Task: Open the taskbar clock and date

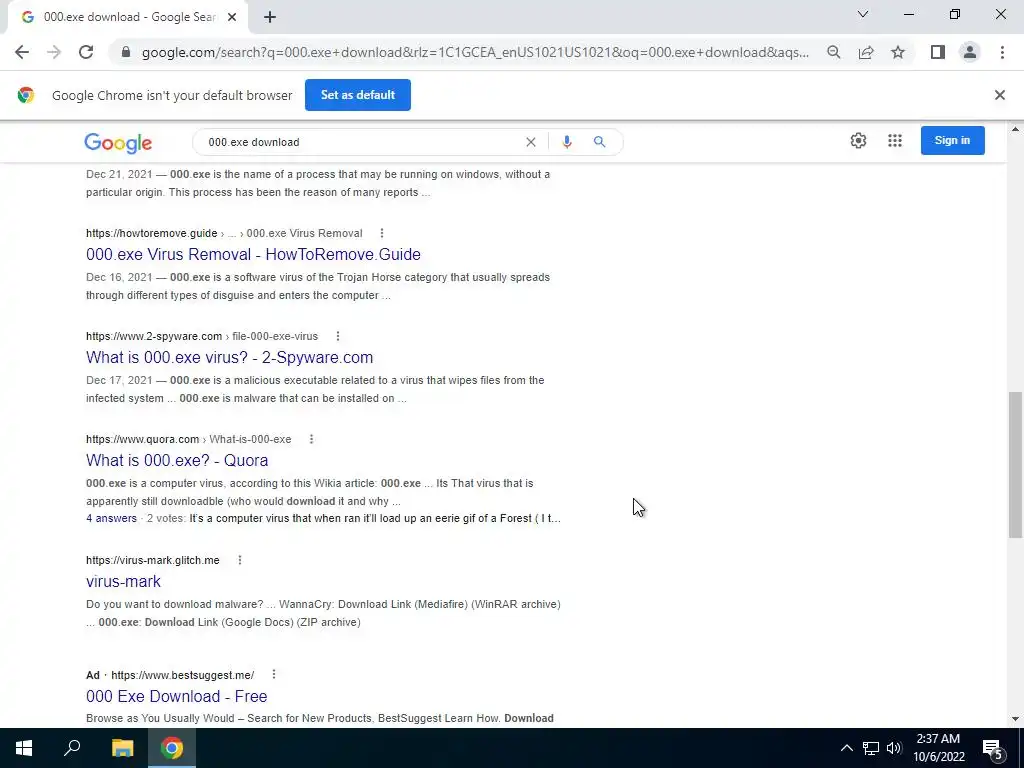Action: [938, 748]
